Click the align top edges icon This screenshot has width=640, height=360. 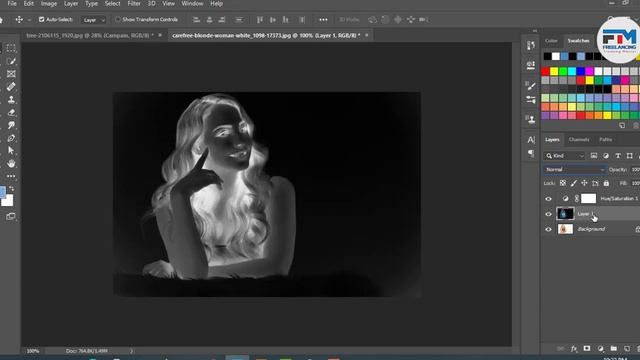pyautogui.click(x=260, y=20)
